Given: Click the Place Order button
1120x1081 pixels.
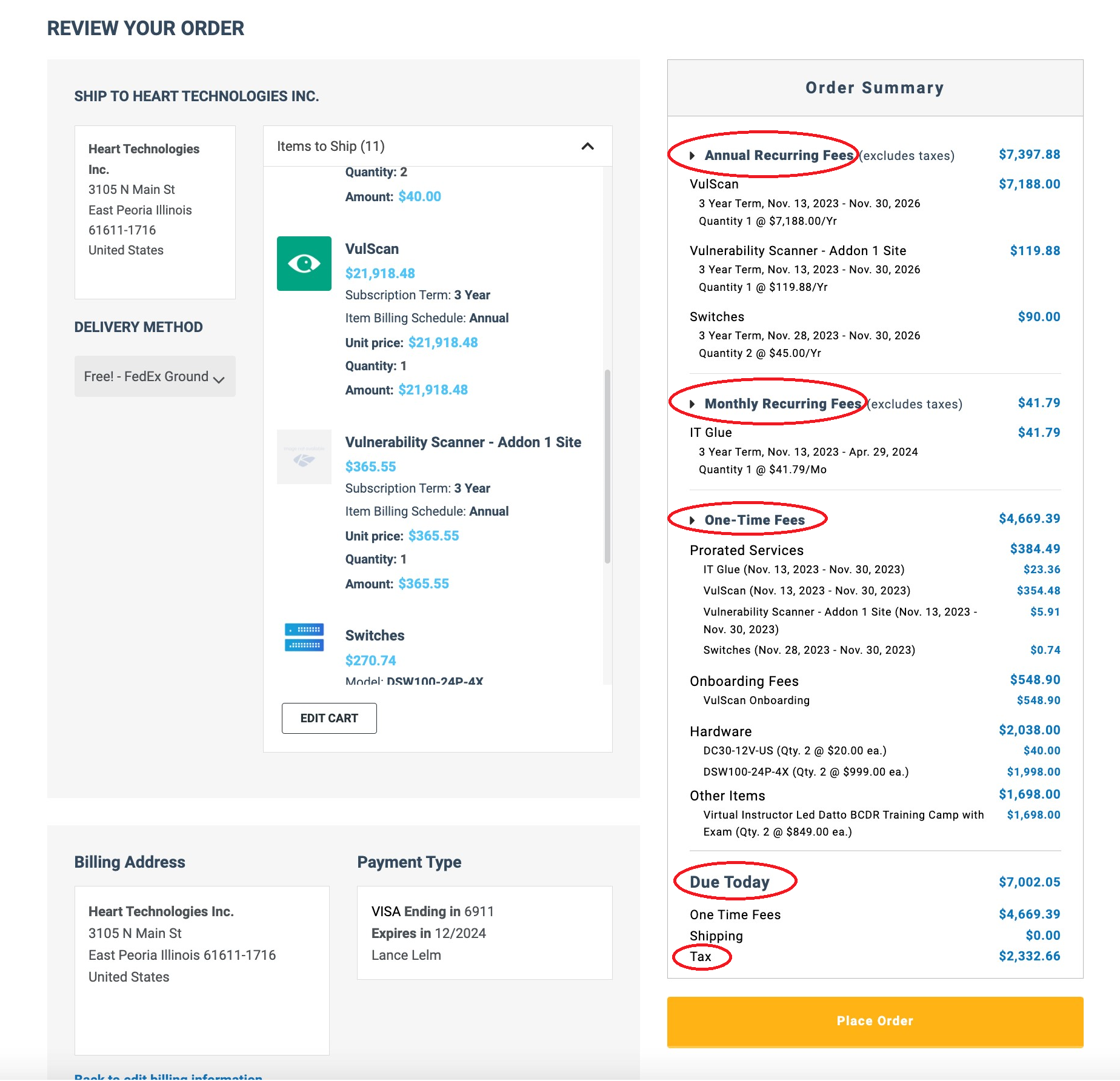Looking at the screenshot, I should click(875, 1021).
